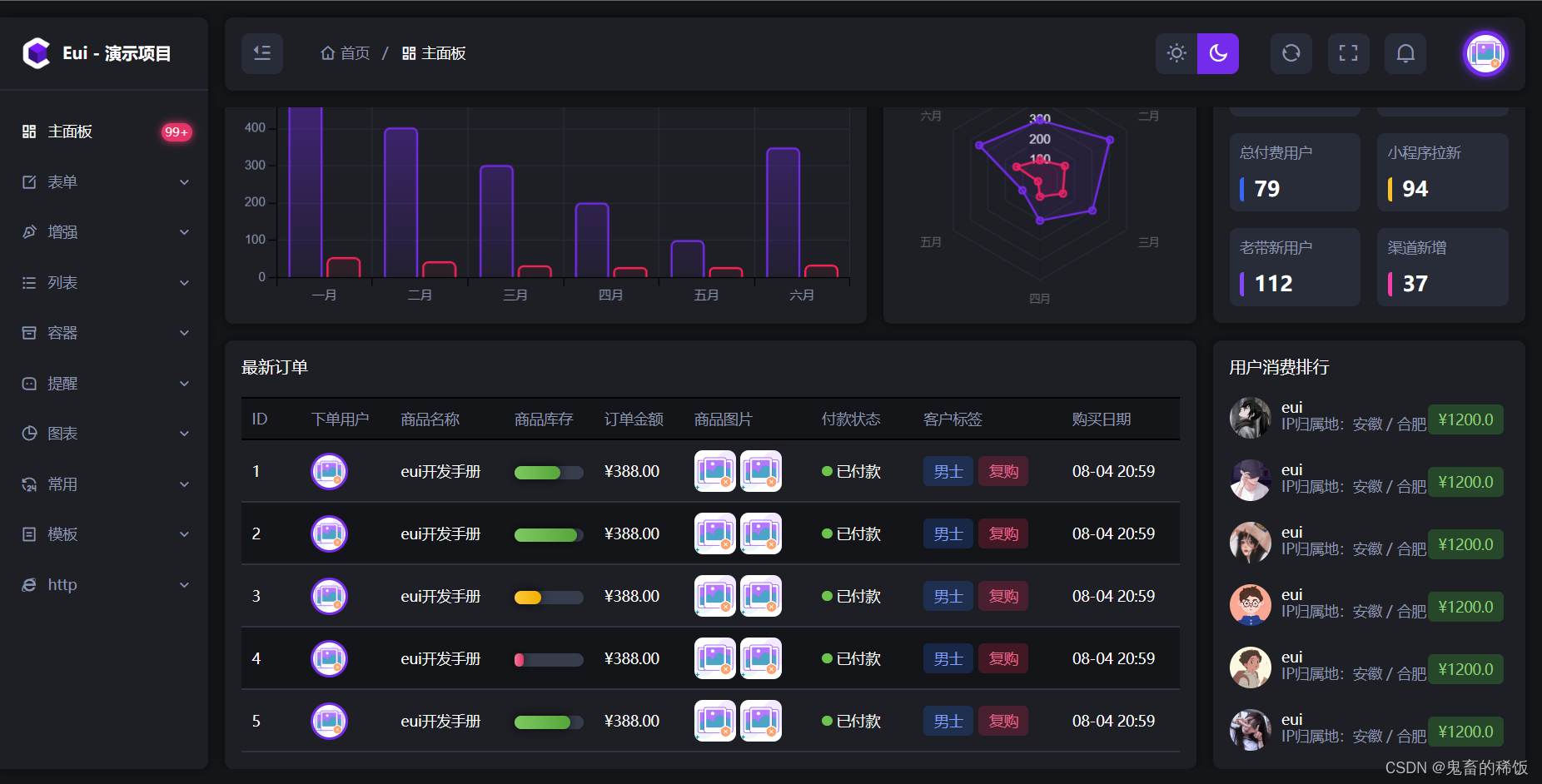The width and height of the screenshot is (1542, 784).
Task: Click the 已付款 status in order row 3
Action: click(x=851, y=596)
